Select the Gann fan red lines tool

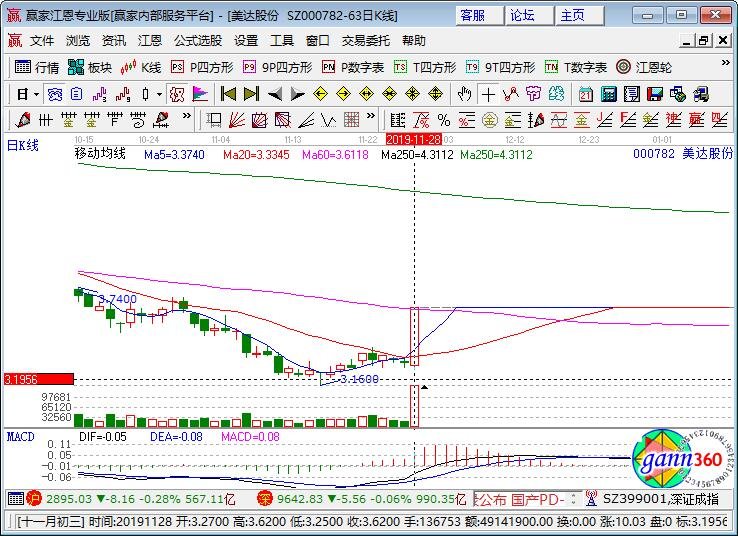237,120
